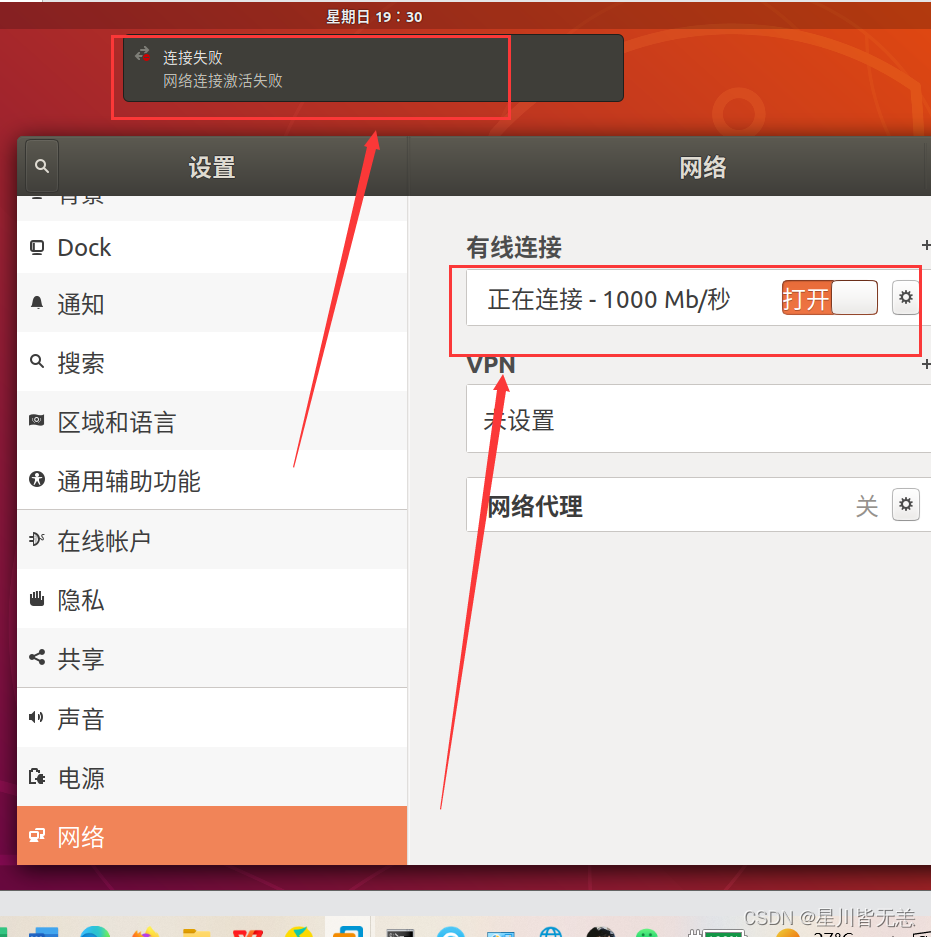931x937 pixels.
Task: Click the search magnifier button in Settings header
Action: 42,166
